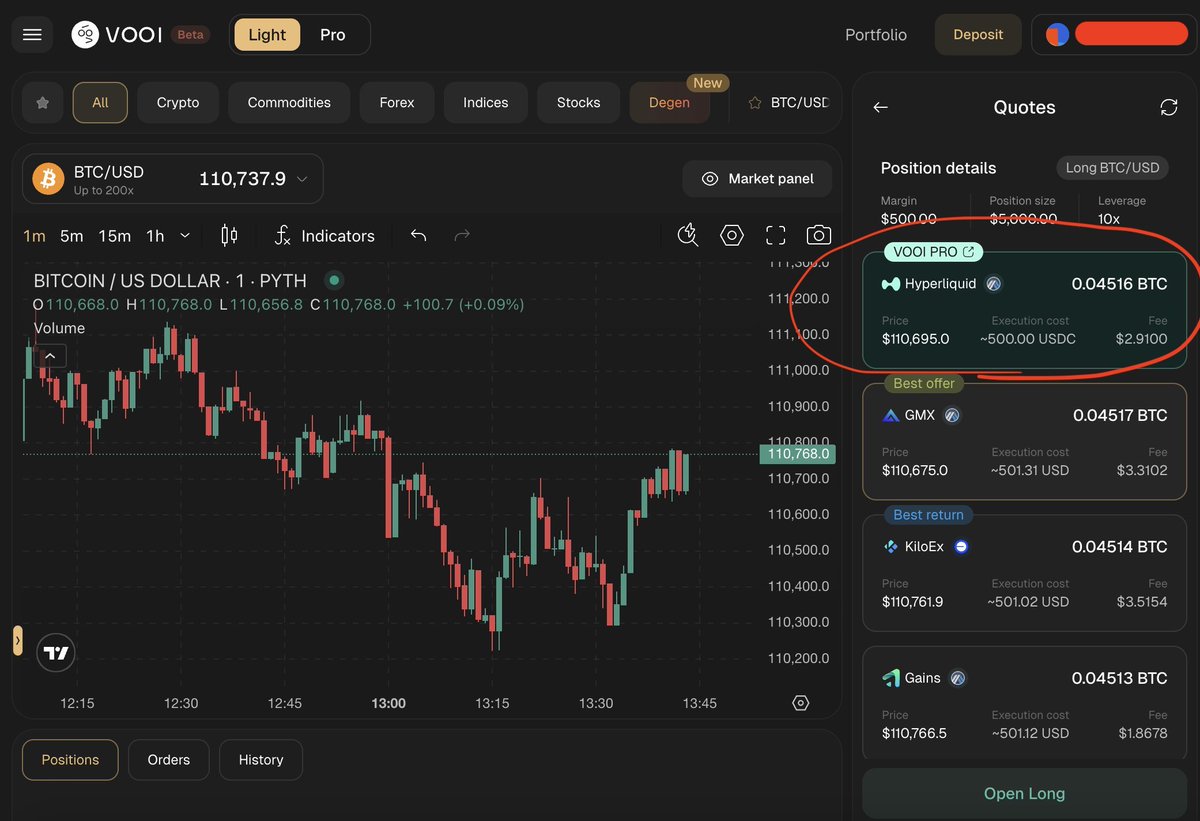Take a chart snapshot with the camera icon
This screenshot has width=1200, height=821.
pos(818,235)
